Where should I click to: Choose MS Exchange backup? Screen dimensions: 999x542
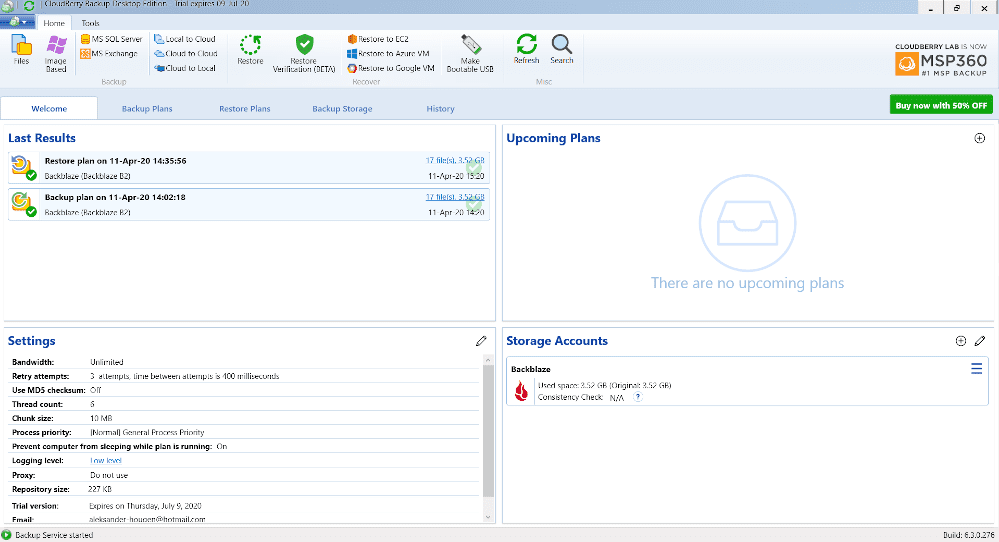pyautogui.click(x=109, y=53)
